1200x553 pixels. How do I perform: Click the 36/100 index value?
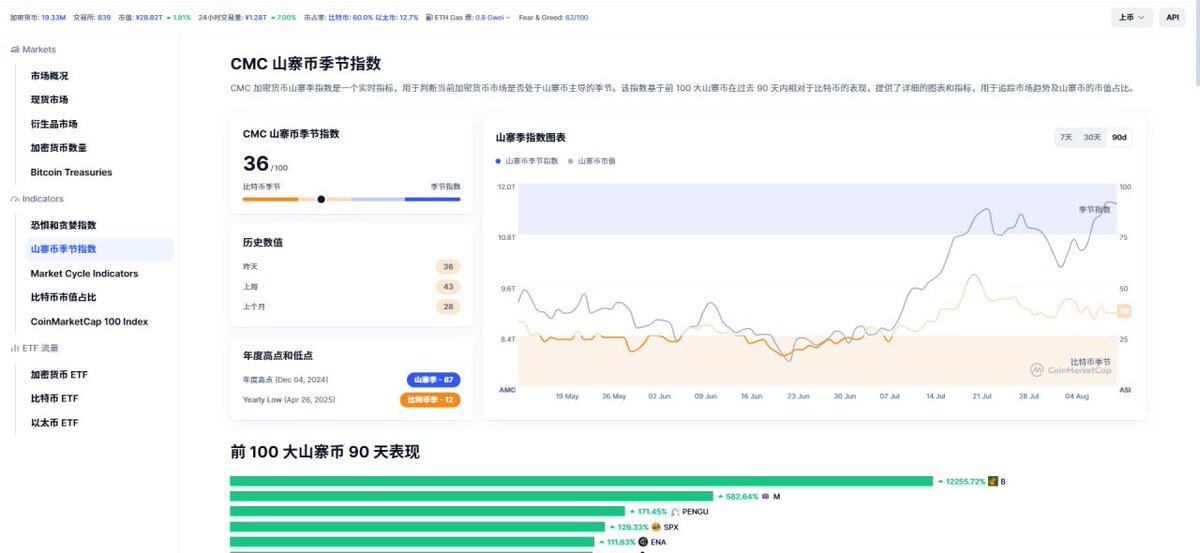265,164
